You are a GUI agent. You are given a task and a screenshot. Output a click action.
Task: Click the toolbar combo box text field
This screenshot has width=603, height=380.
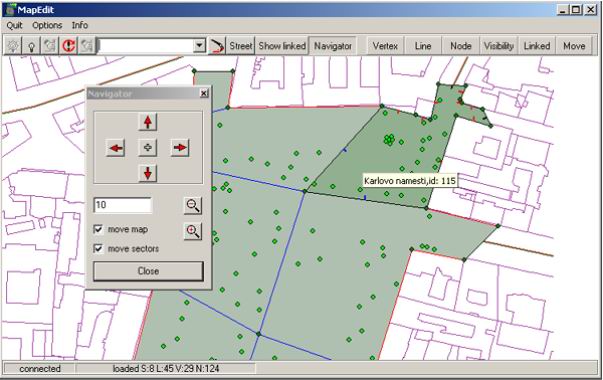(146, 45)
